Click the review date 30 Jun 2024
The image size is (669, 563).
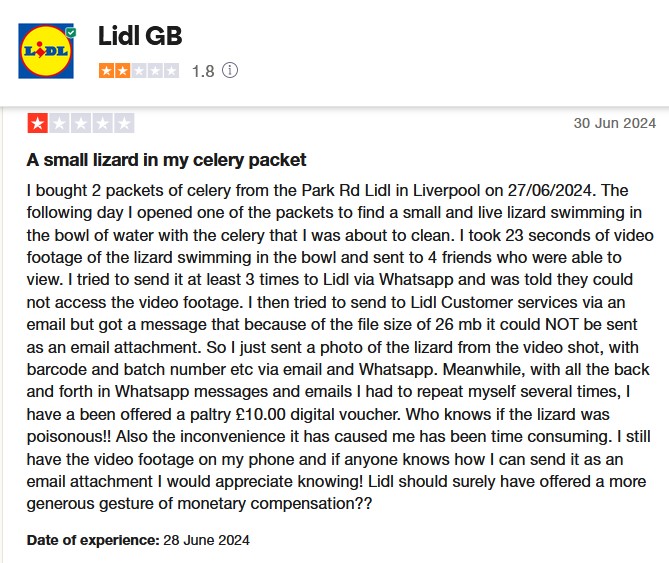[x=614, y=124]
